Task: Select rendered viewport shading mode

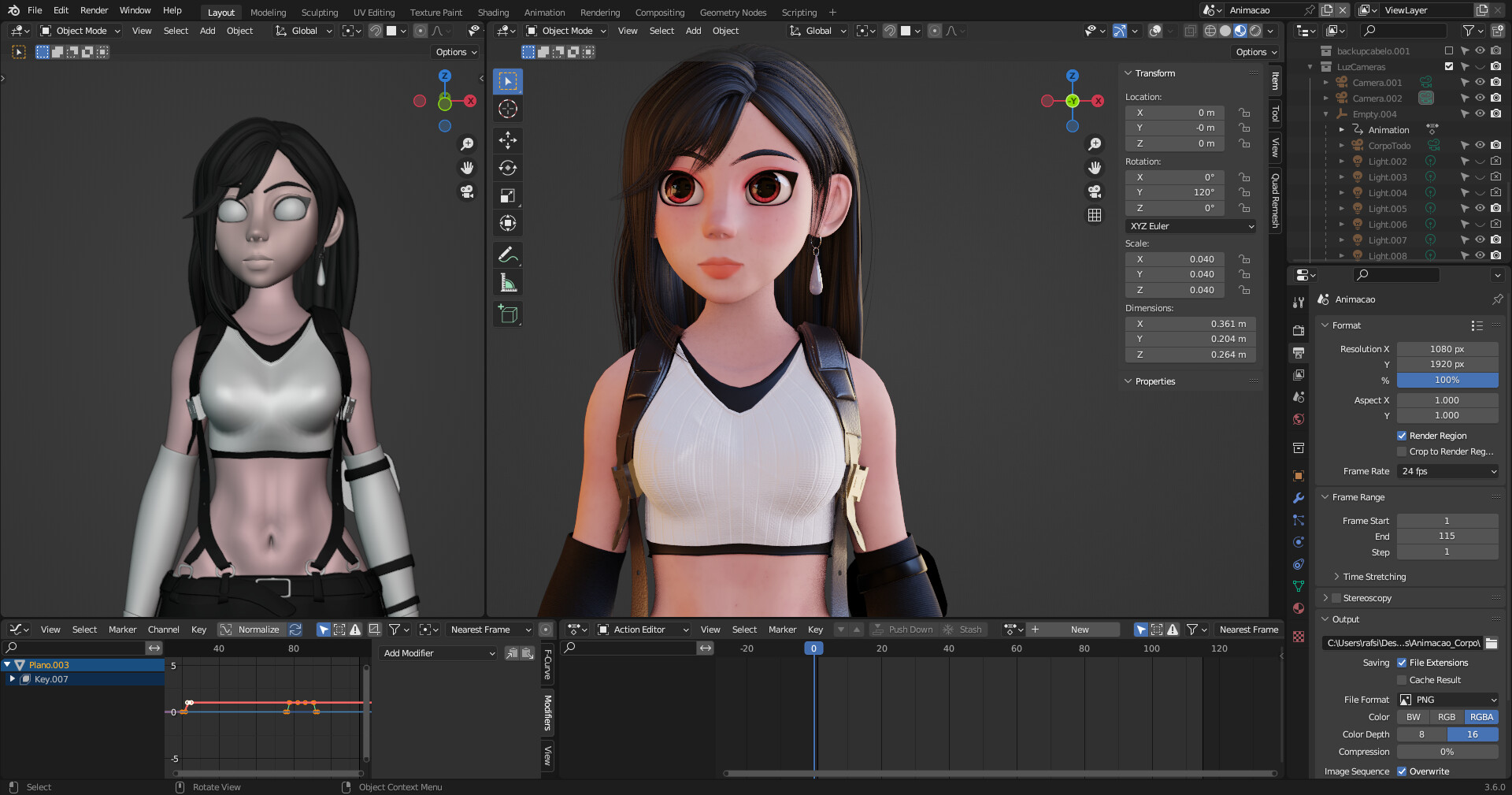Action: point(1255,31)
